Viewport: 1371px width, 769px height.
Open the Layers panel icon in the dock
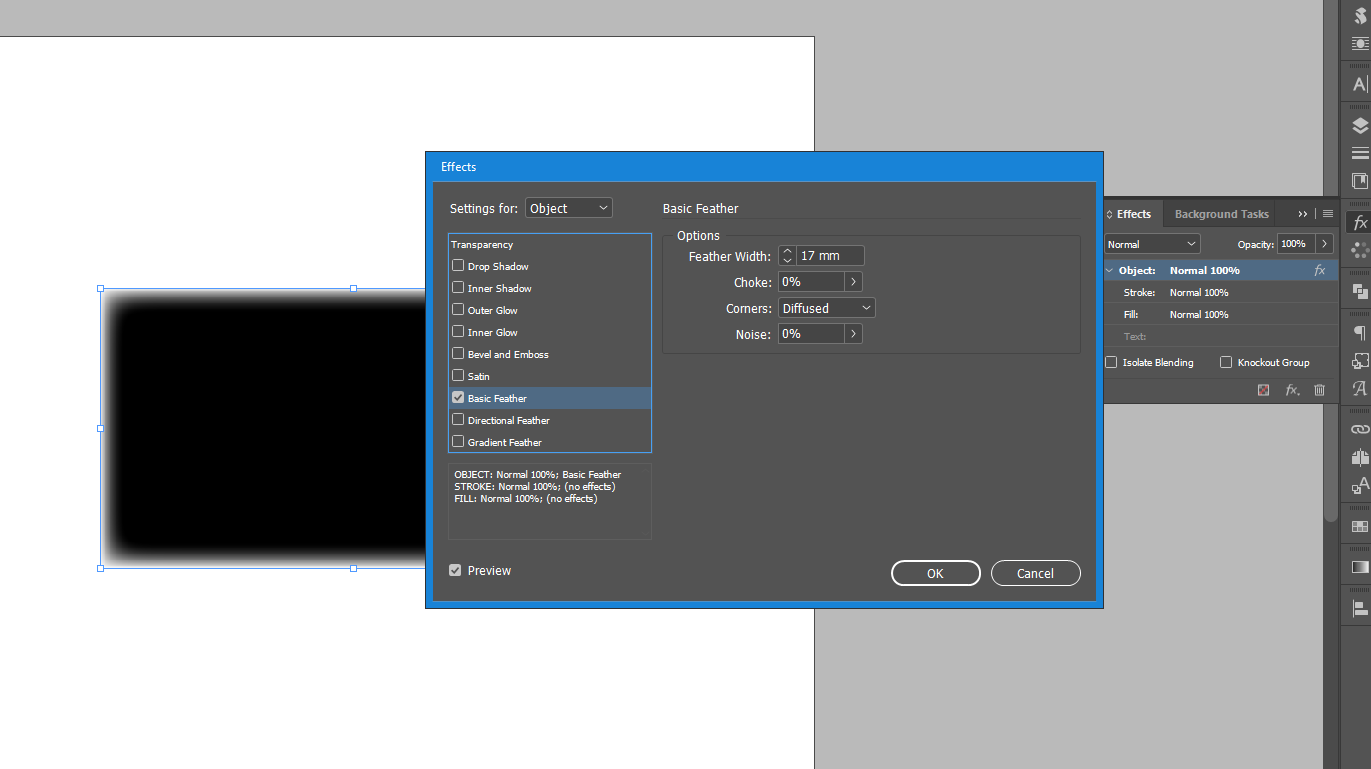pyautogui.click(x=1360, y=126)
